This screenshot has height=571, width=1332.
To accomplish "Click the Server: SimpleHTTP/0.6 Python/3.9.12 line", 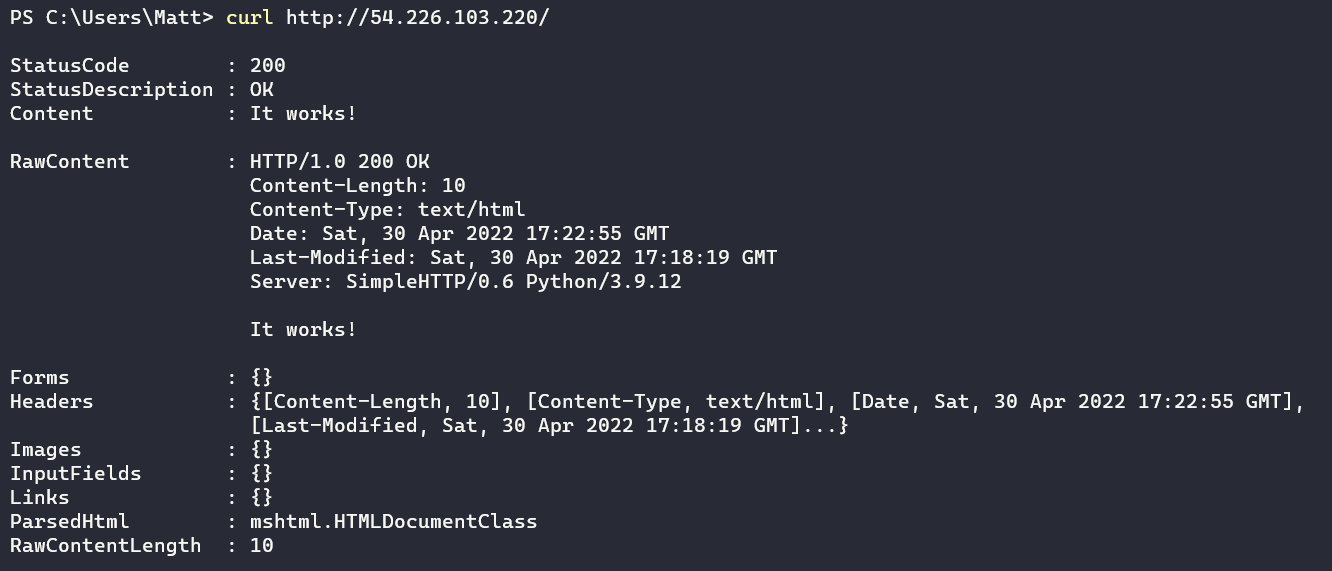I will pos(465,282).
